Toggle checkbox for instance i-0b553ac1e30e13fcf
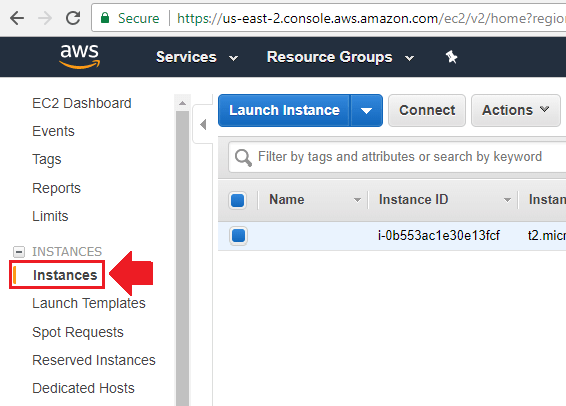This screenshot has height=406, width=566. 238,236
